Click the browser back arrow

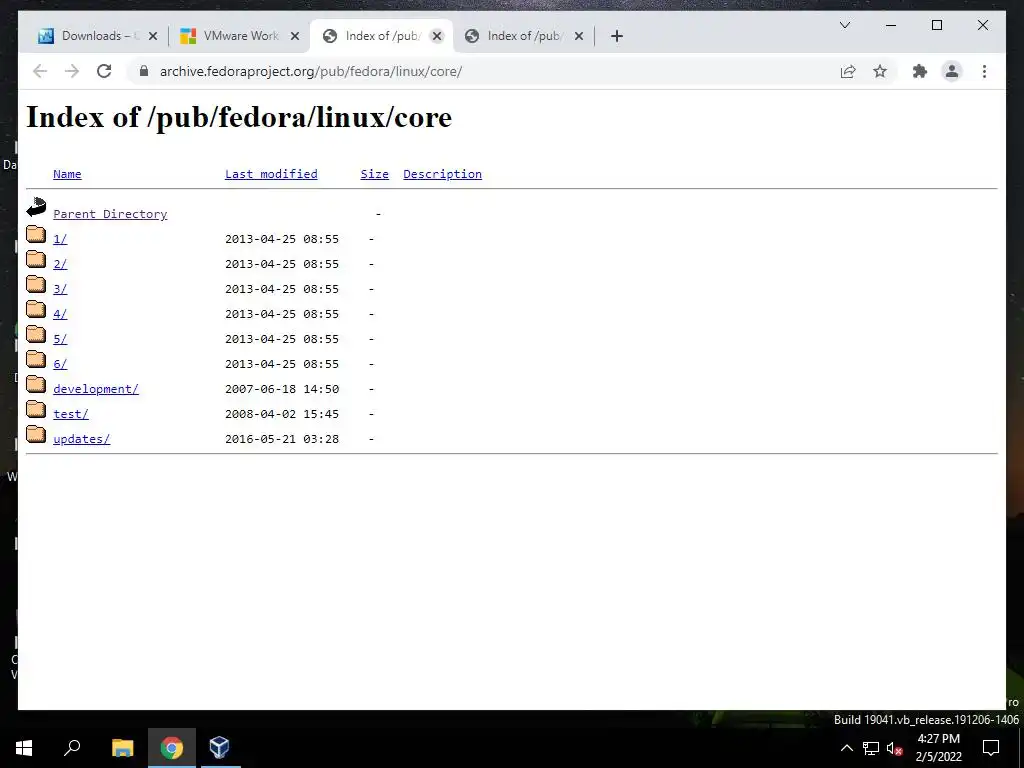pyautogui.click(x=40, y=71)
